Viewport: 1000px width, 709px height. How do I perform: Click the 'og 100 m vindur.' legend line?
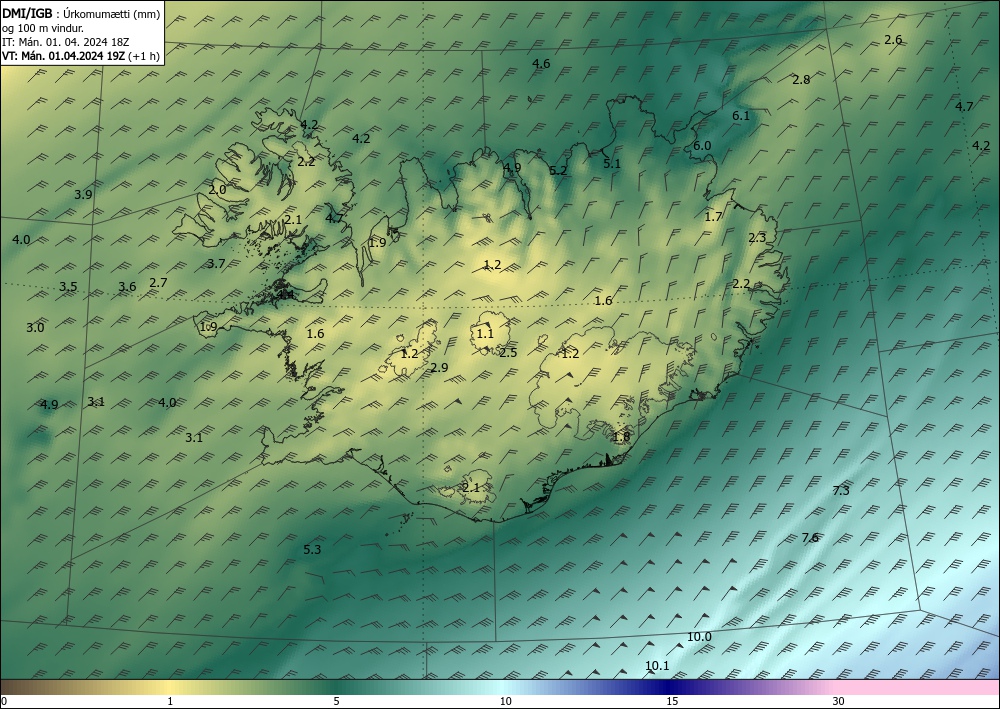pos(43,27)
